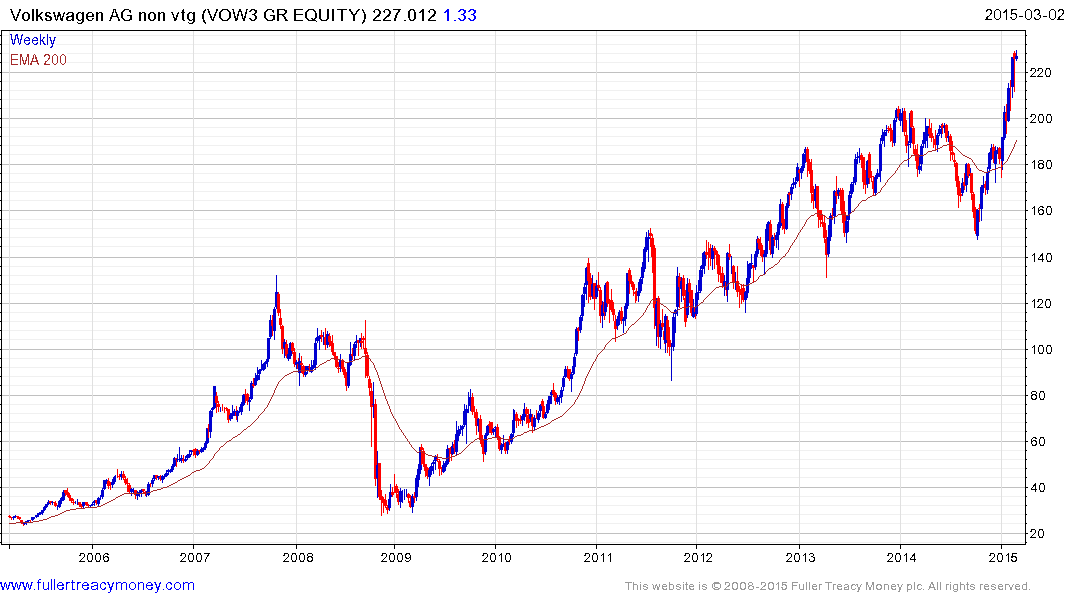The width and height of the screenshot is (1075, 600).
Task: Open the www.fullertreacymoney.com link
Action: tap(97, 585)
